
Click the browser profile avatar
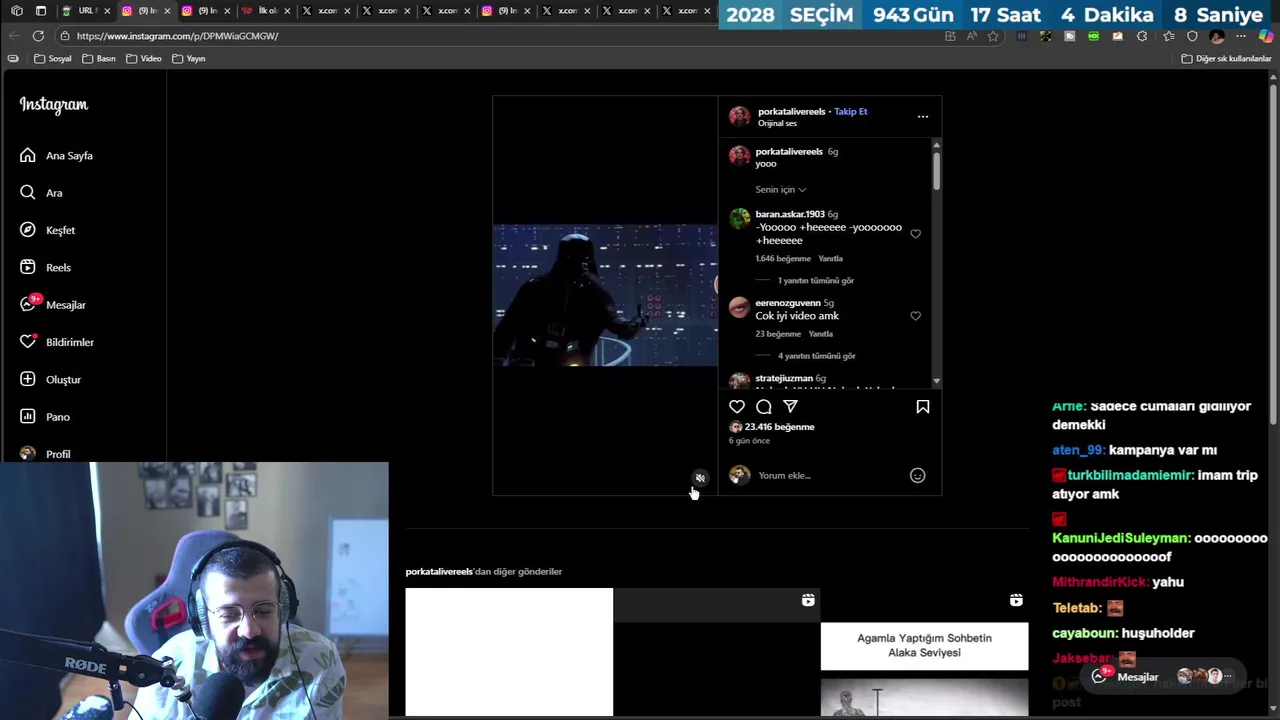[x=1217, y=36]
